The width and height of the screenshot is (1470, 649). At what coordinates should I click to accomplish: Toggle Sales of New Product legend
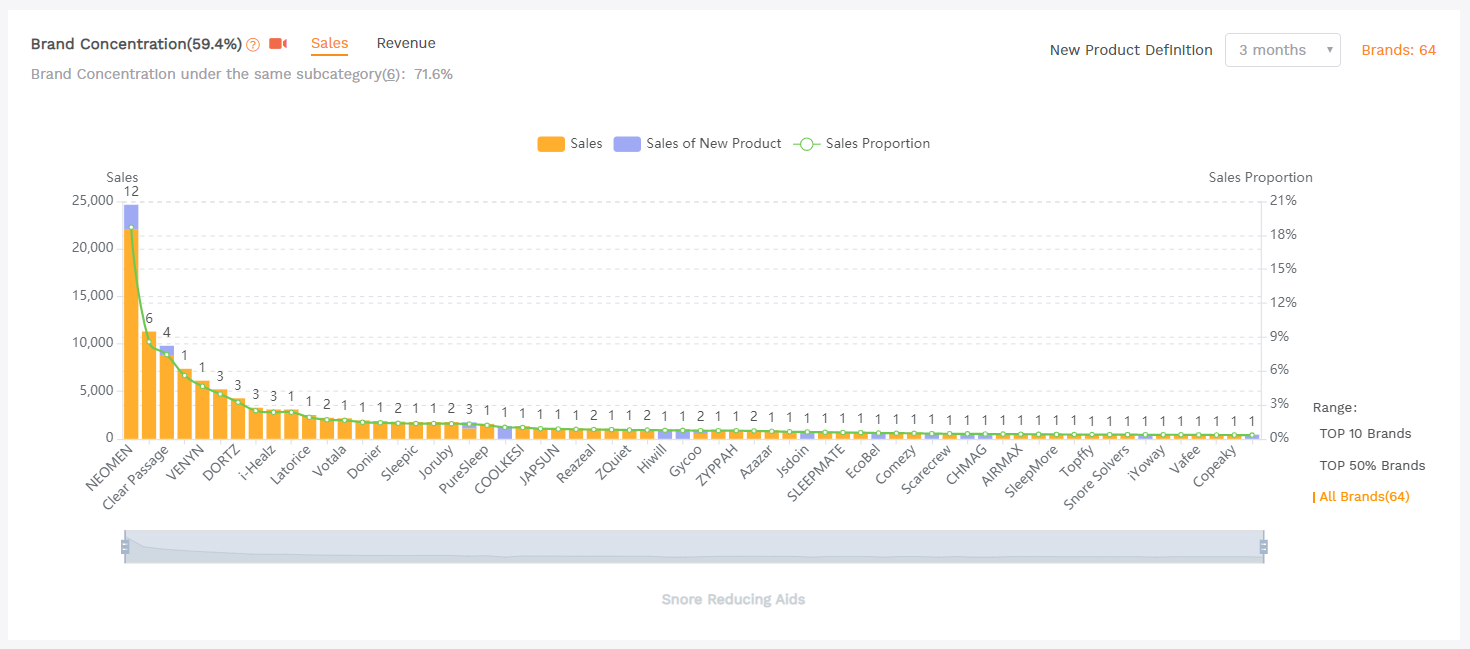[698, 144]
